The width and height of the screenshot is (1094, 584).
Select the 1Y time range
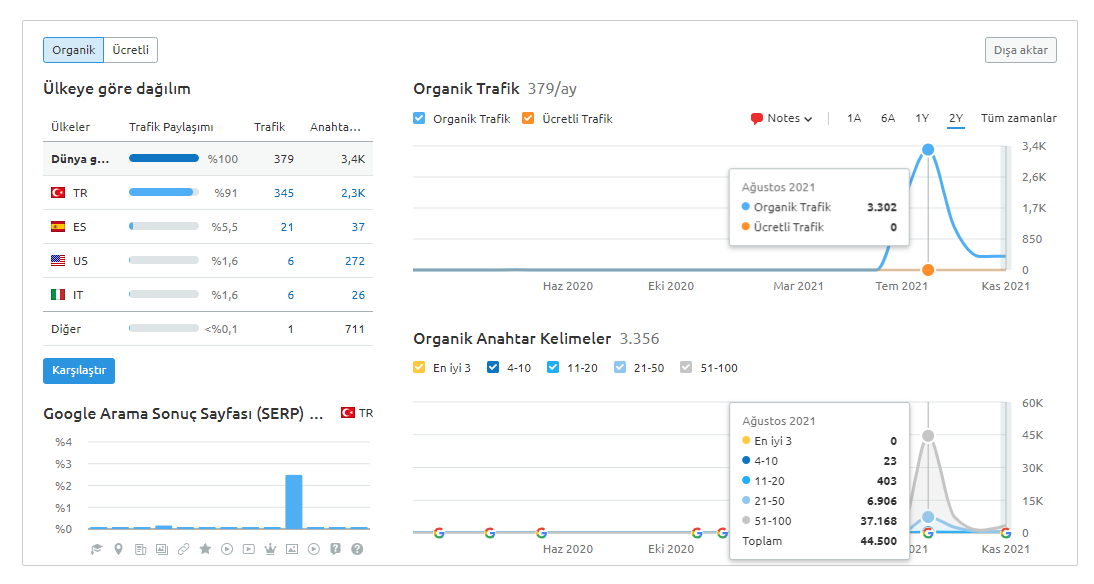tap(922, 119)
